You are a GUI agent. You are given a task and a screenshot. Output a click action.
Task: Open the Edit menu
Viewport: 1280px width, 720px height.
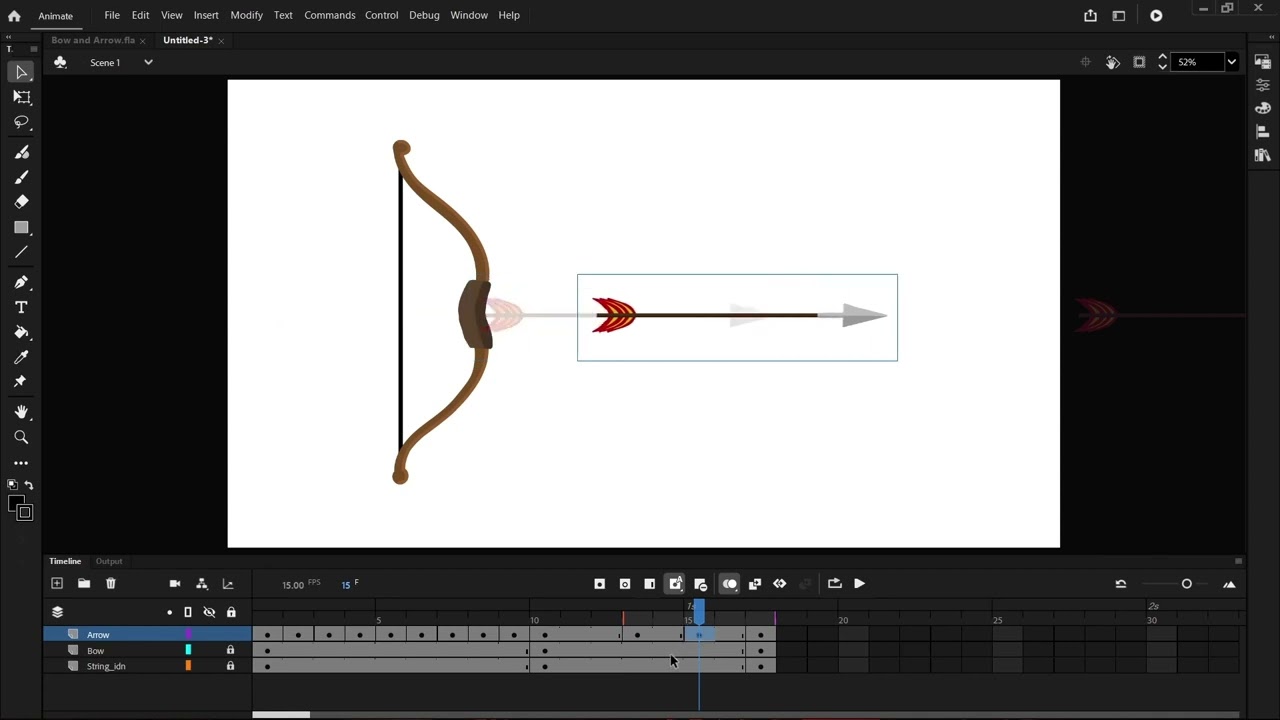tap(140, 15)
